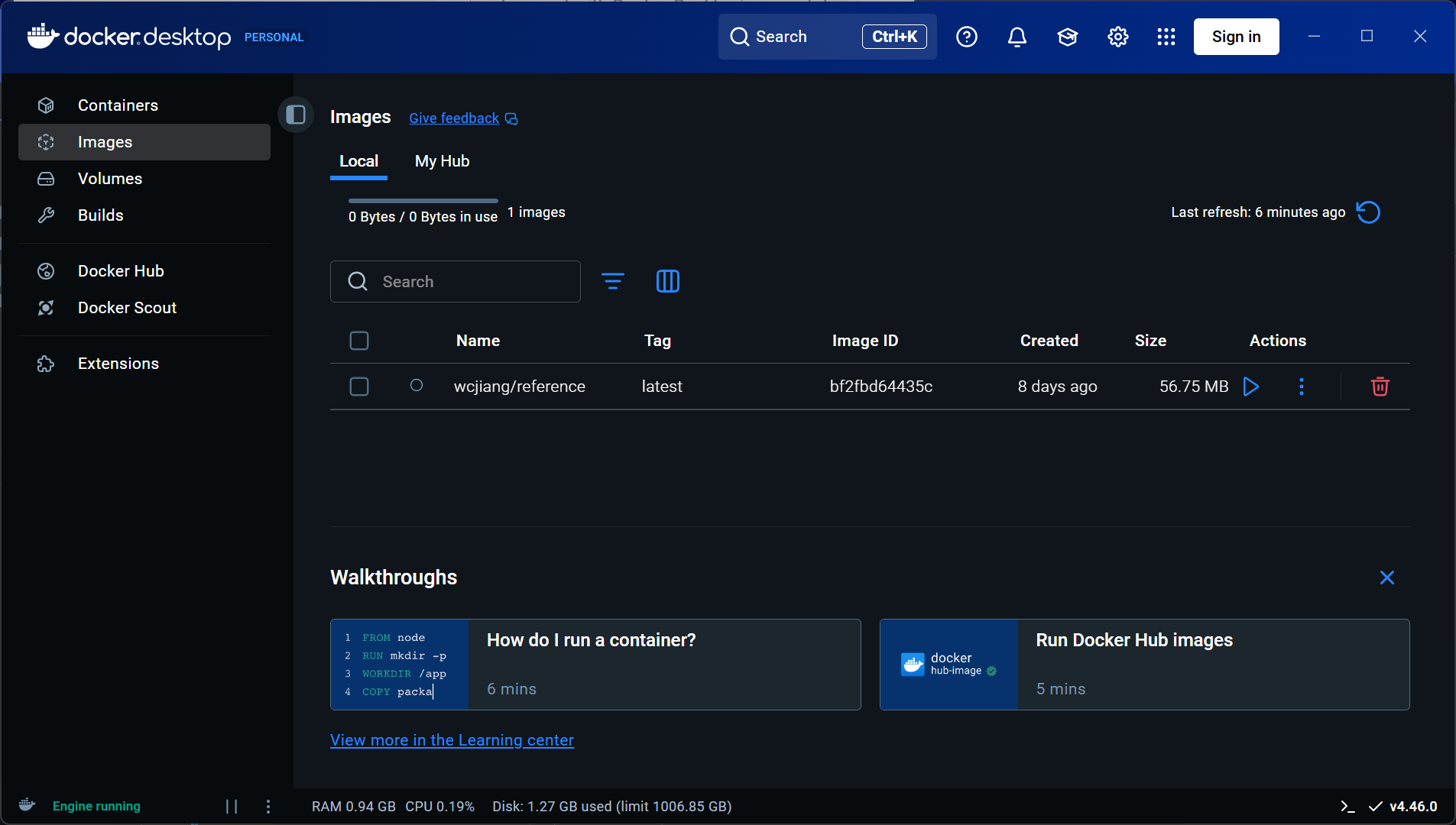The image size is (1456, 825).
Task: Toggle the select-all images checkbox
Action: click(x=359, y=341)
